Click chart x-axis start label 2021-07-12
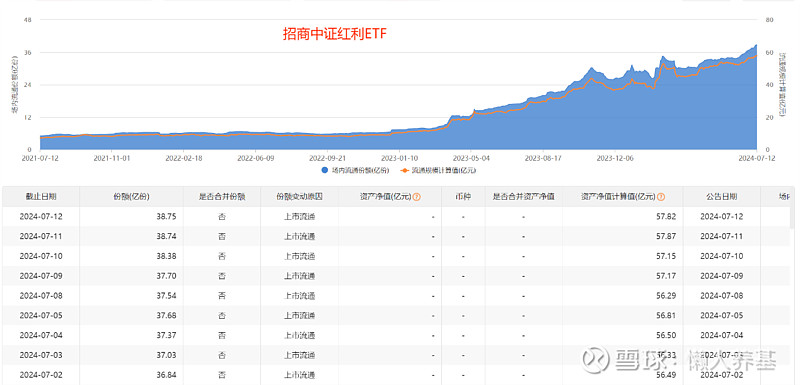The height and width of the screenshot is (385, 800). tap(40, 158)
